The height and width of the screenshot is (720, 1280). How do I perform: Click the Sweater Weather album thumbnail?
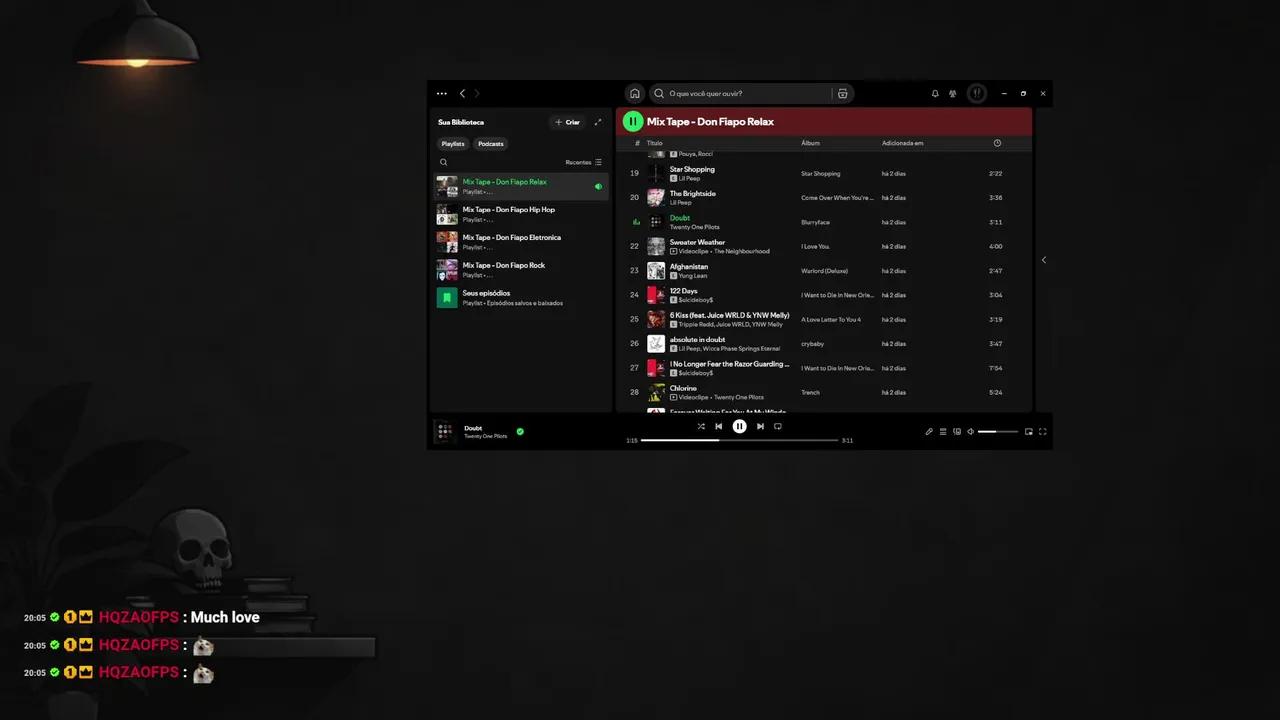(x=656, y=246)
